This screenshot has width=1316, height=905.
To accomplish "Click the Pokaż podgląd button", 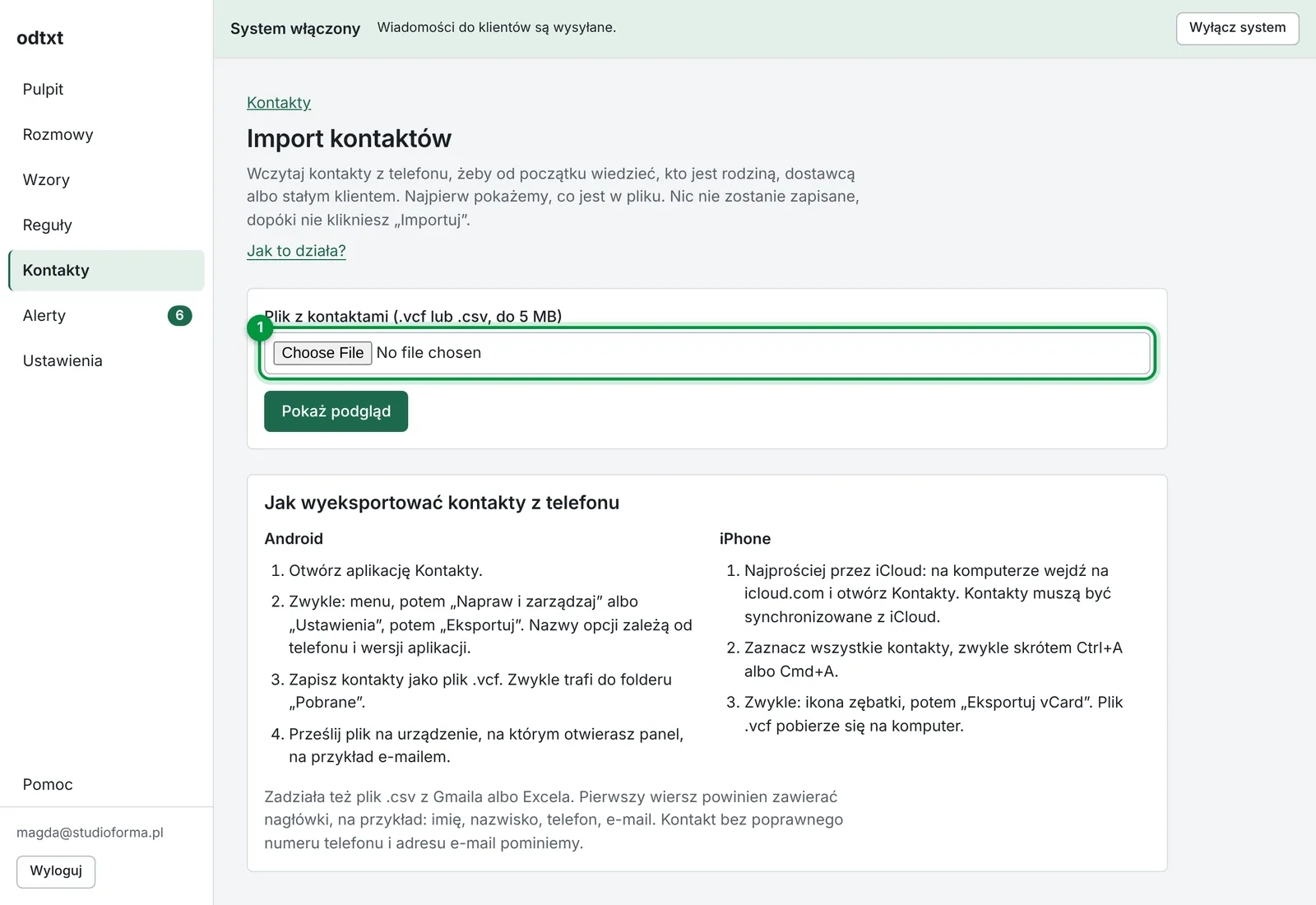I will [x=336, y=411].
